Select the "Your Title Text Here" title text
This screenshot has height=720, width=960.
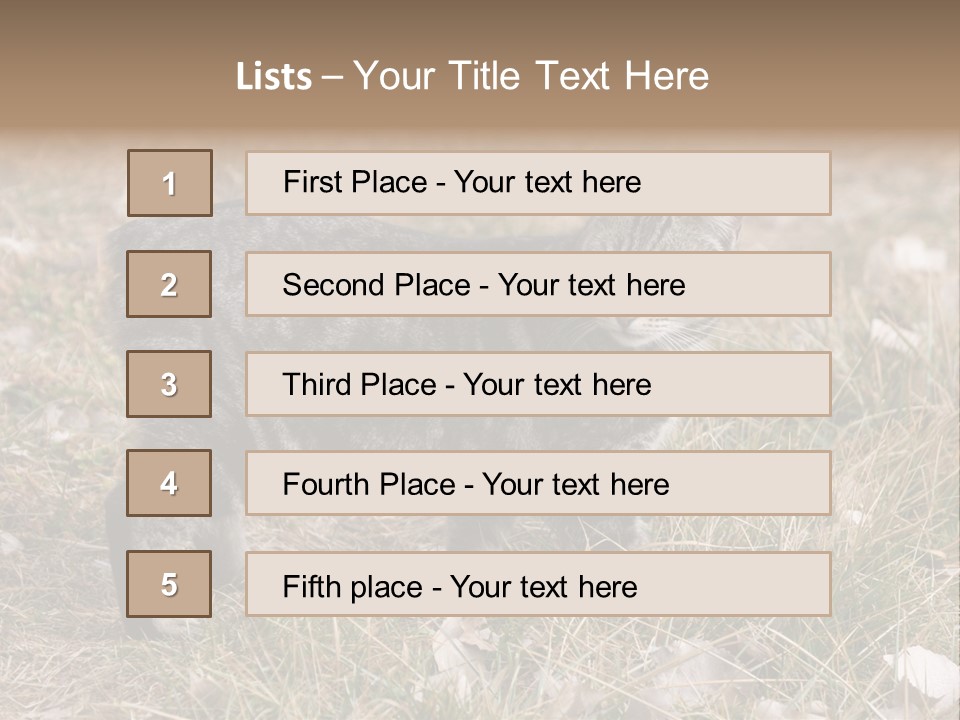pos(531,76)
